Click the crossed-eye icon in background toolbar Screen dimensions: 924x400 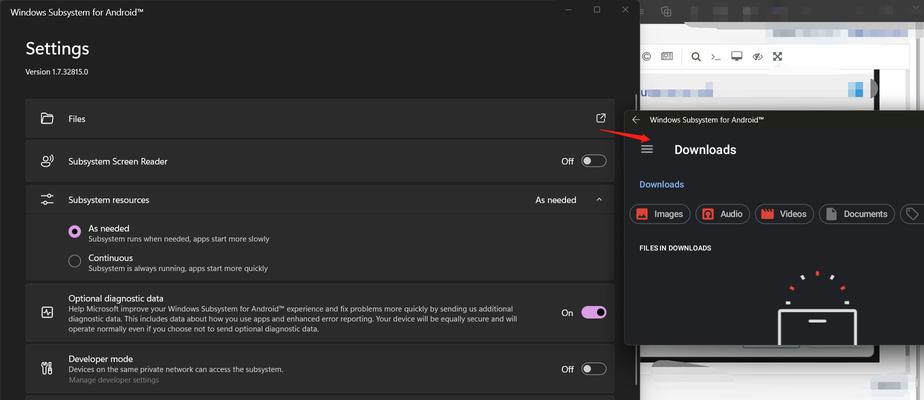758,57
